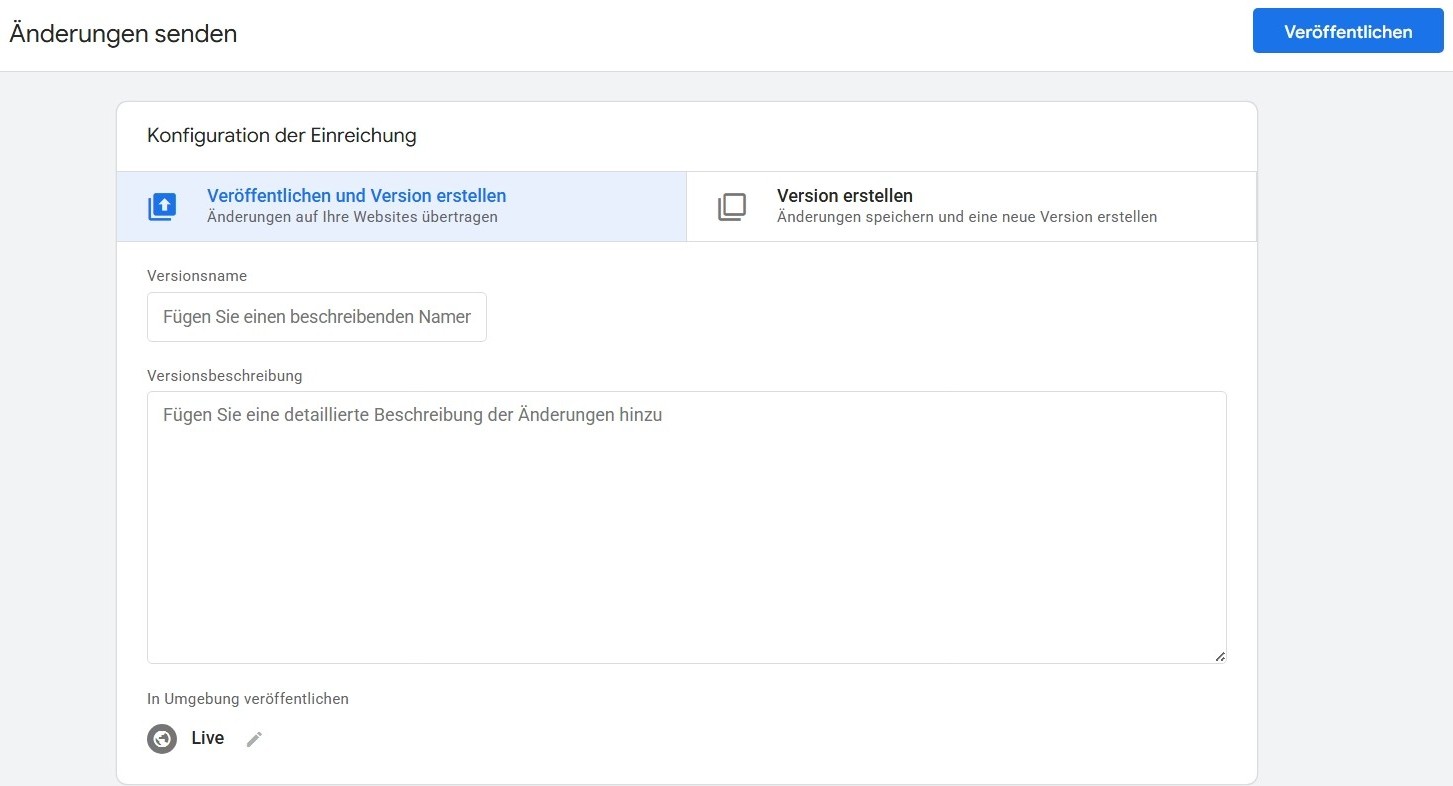Switch to the 'Version erstellen' tab
1453x786 pixels.
pyautogui.click(x=844, y=196)
